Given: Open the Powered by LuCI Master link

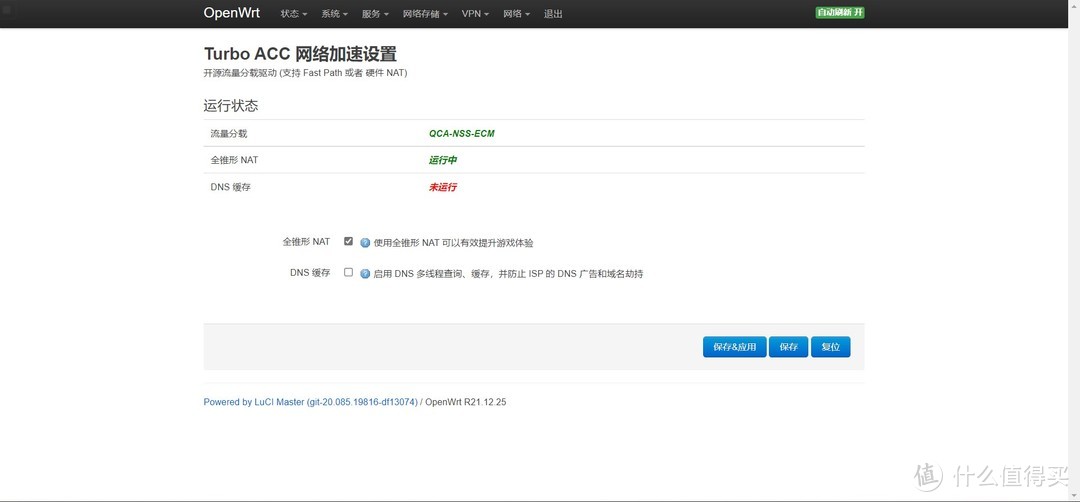Looking at the screenshot, I should [x=311, y=402].
